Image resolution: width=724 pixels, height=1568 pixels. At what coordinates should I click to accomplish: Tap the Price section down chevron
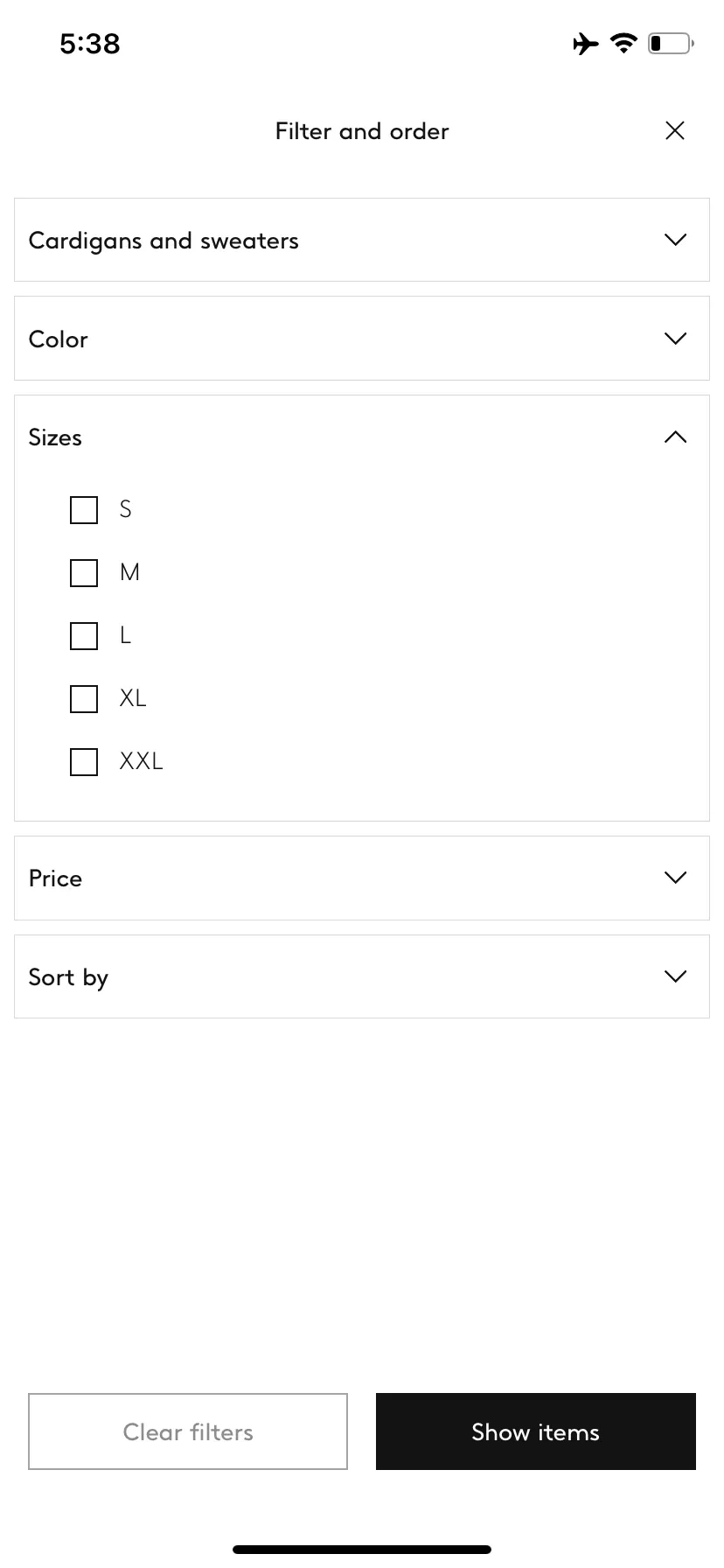675,878
